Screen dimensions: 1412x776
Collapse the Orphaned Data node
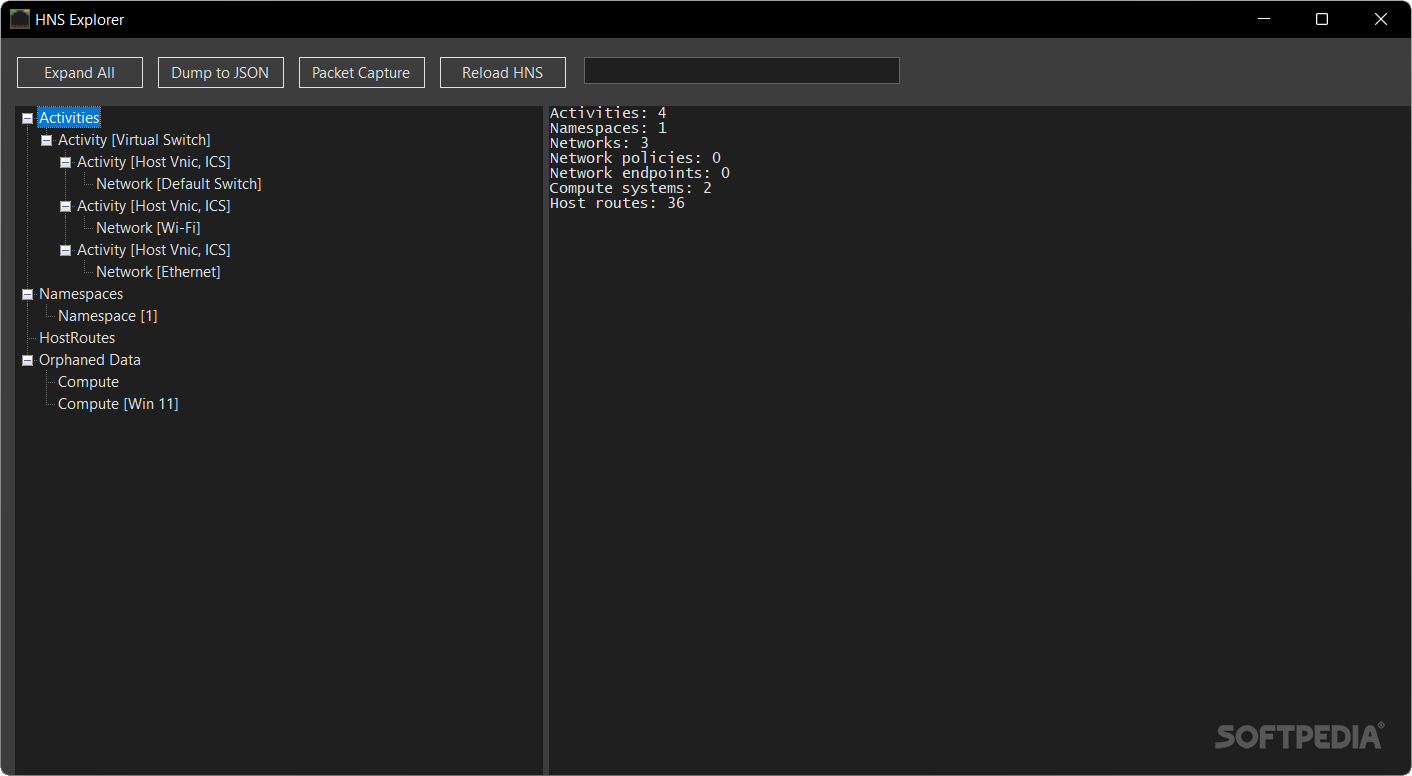pos(27,360)
